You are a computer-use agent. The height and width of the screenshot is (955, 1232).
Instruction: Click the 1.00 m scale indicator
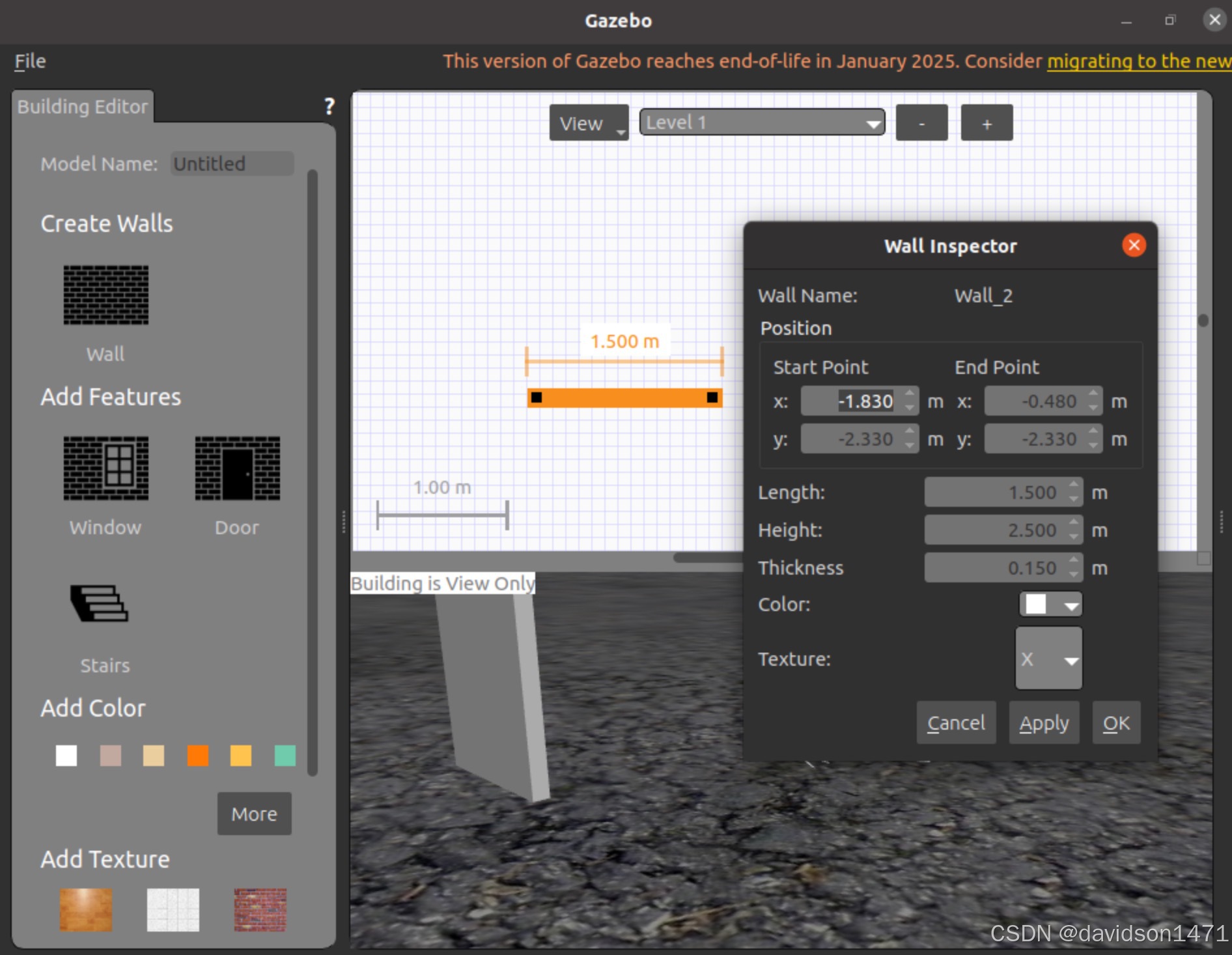442,505
